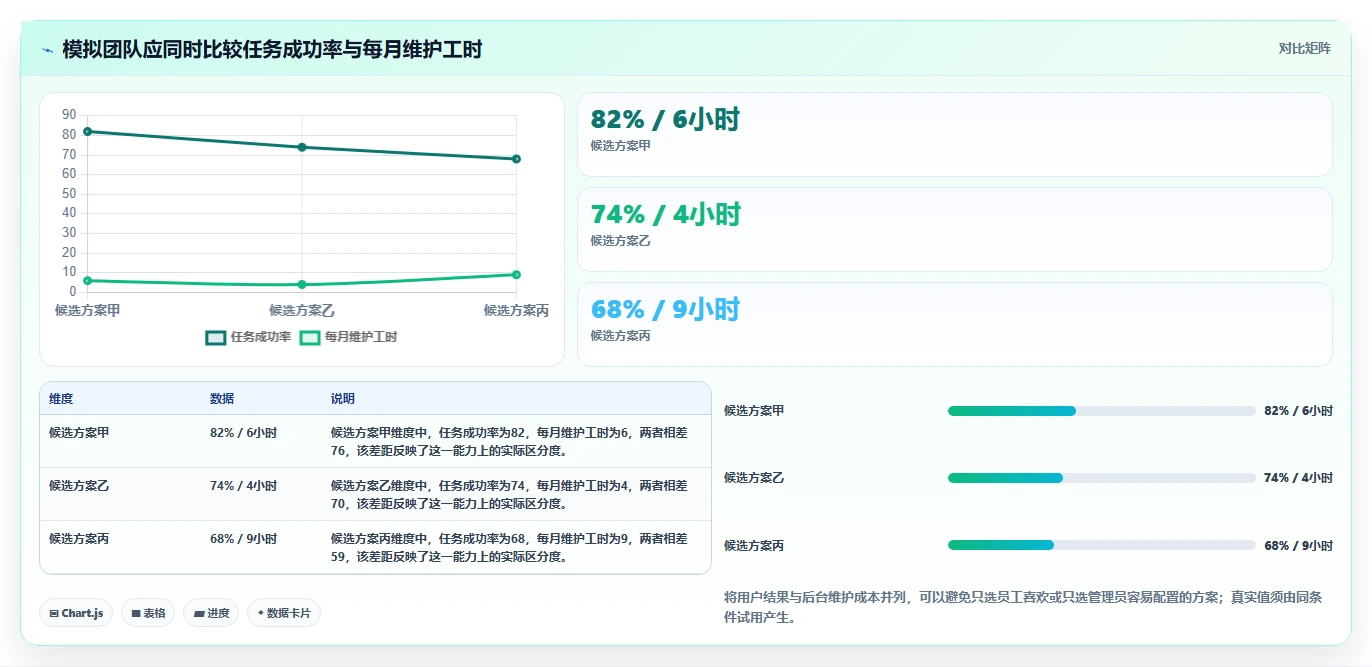Click the 每月维护工时 point for 候选方案乙
The height and width of the screenshot is (667, 1372).
(x=302, y=284)
